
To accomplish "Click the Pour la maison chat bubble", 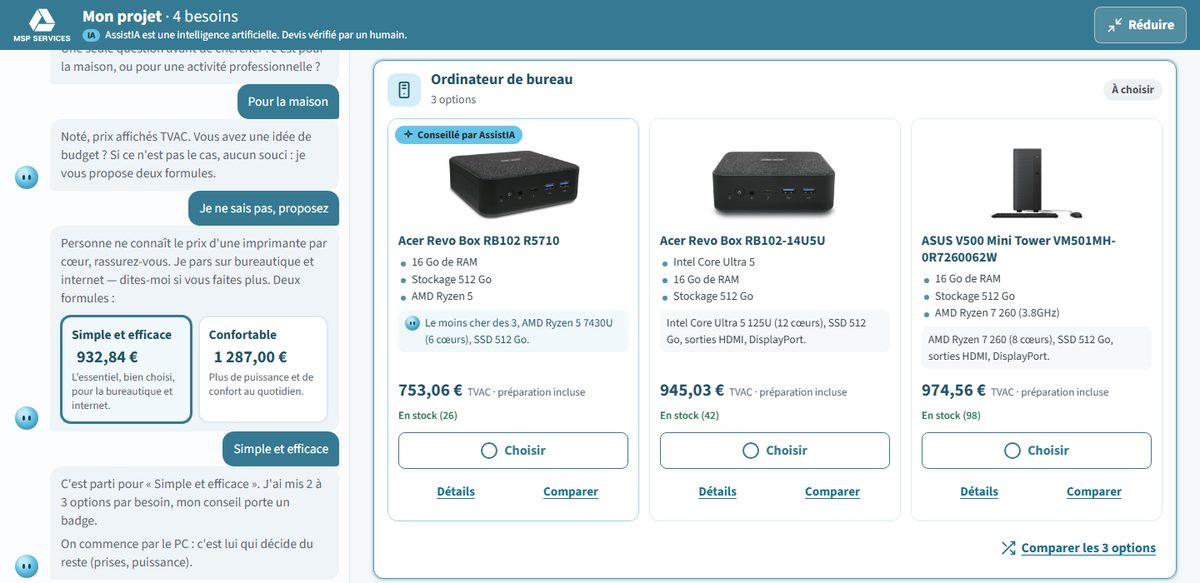I will pos(288,101).
